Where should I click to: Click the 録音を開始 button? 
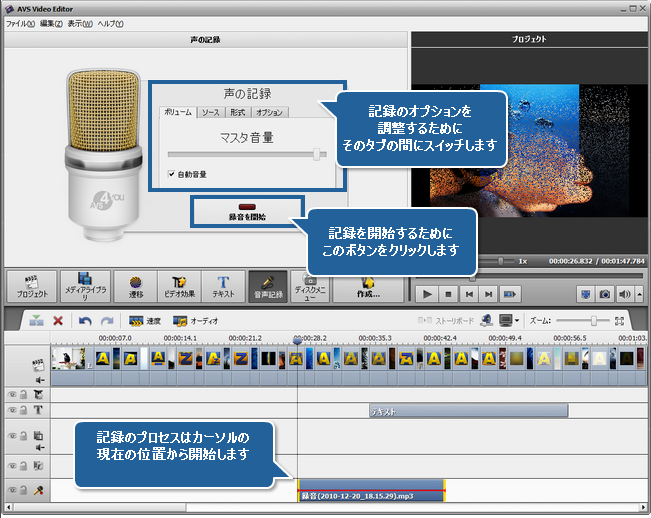point(246,212)
